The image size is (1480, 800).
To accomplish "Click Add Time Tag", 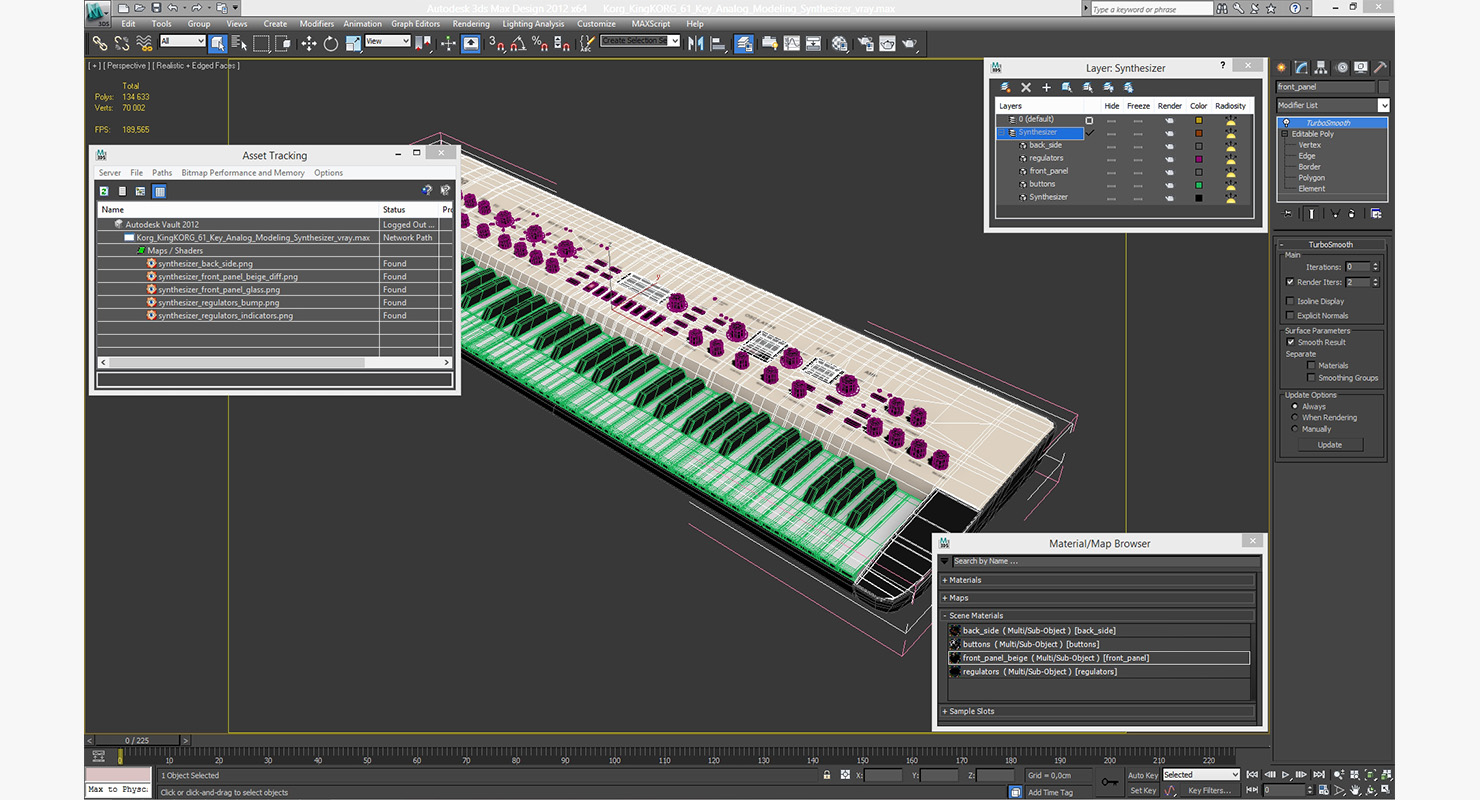I will [1050, 792].
